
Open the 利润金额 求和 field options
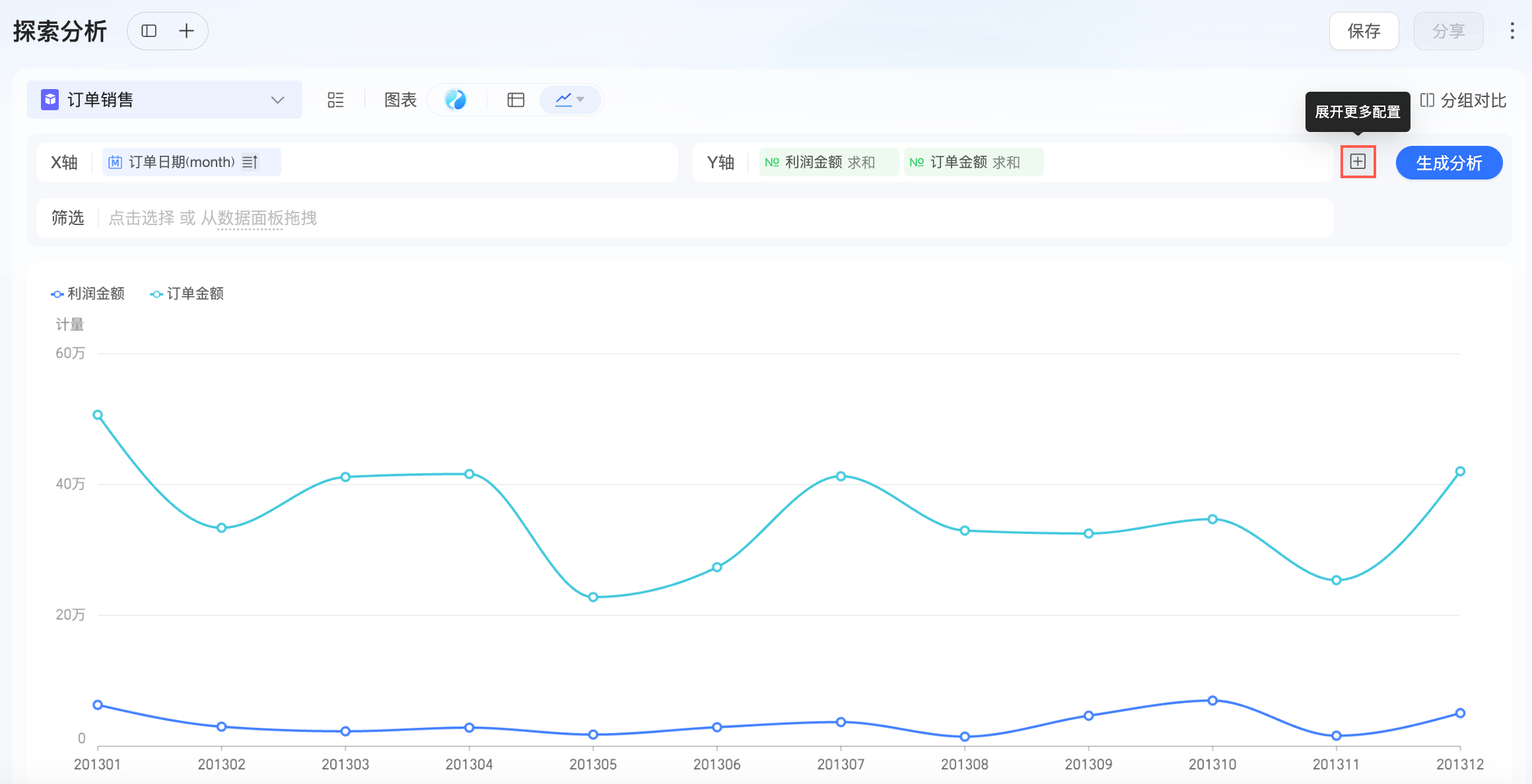coord(829,162)
